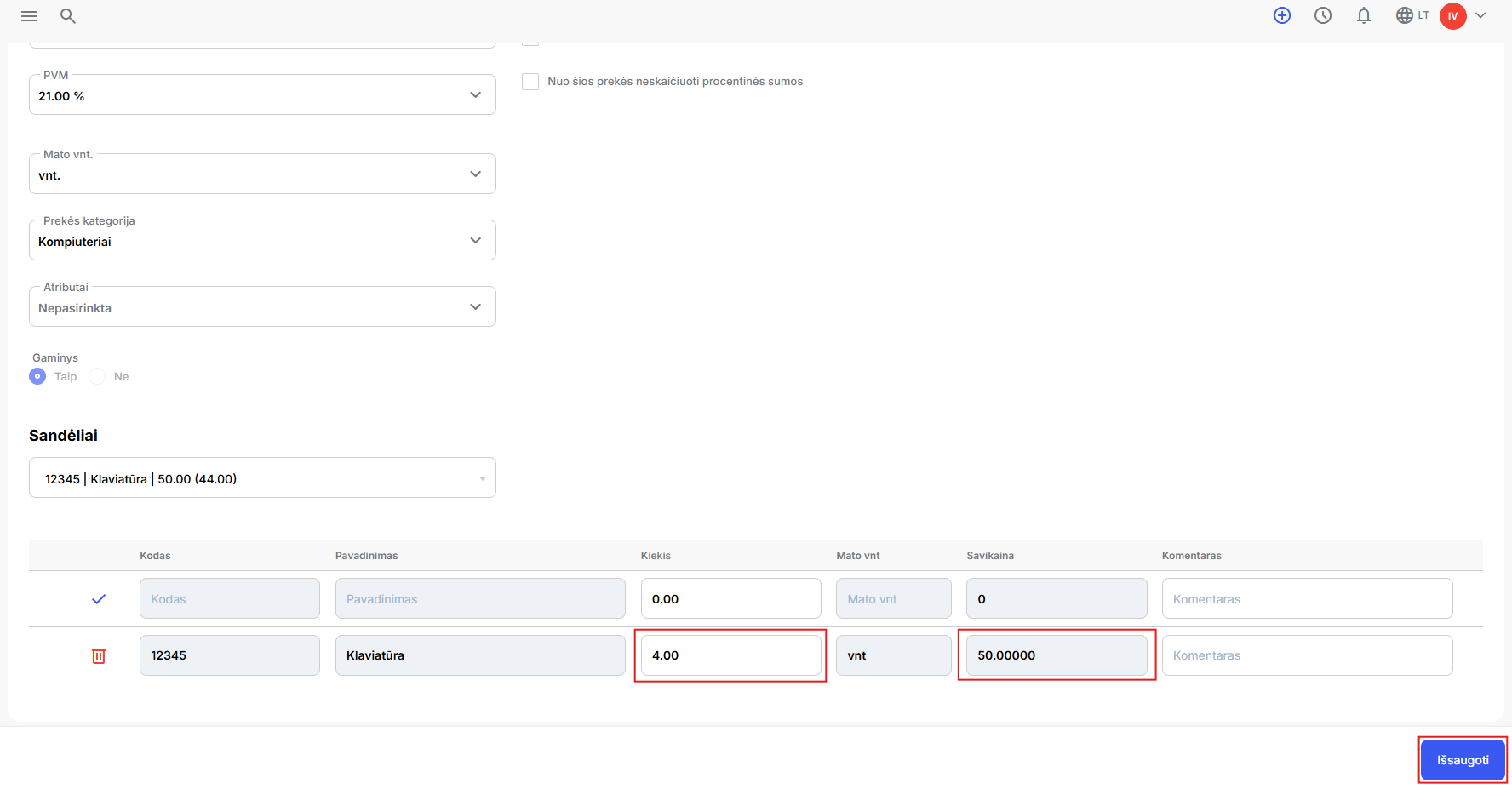The height and width of the screenshot is (789, 1512).
Task: Select the Taip radio under Gaminys
Action: pos(37,376)
